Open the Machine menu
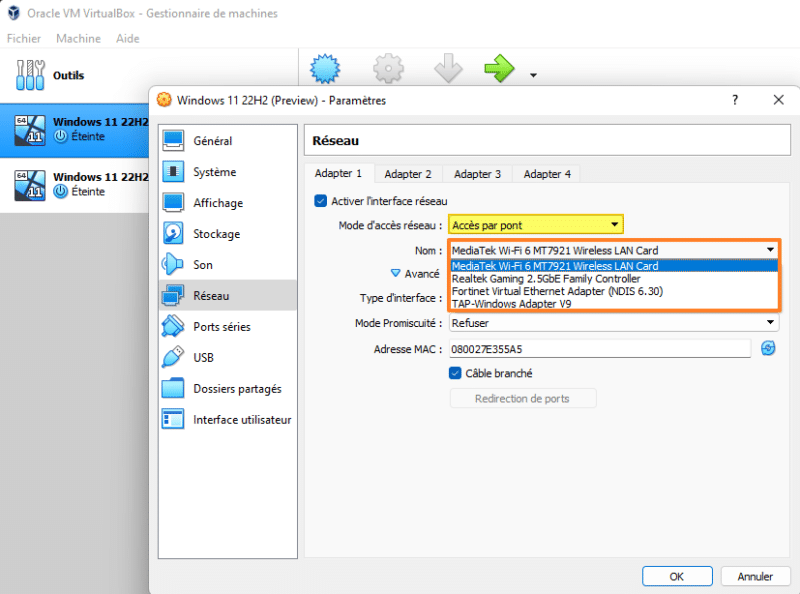Viewport: 800px width, 594px height. (78, 38)
